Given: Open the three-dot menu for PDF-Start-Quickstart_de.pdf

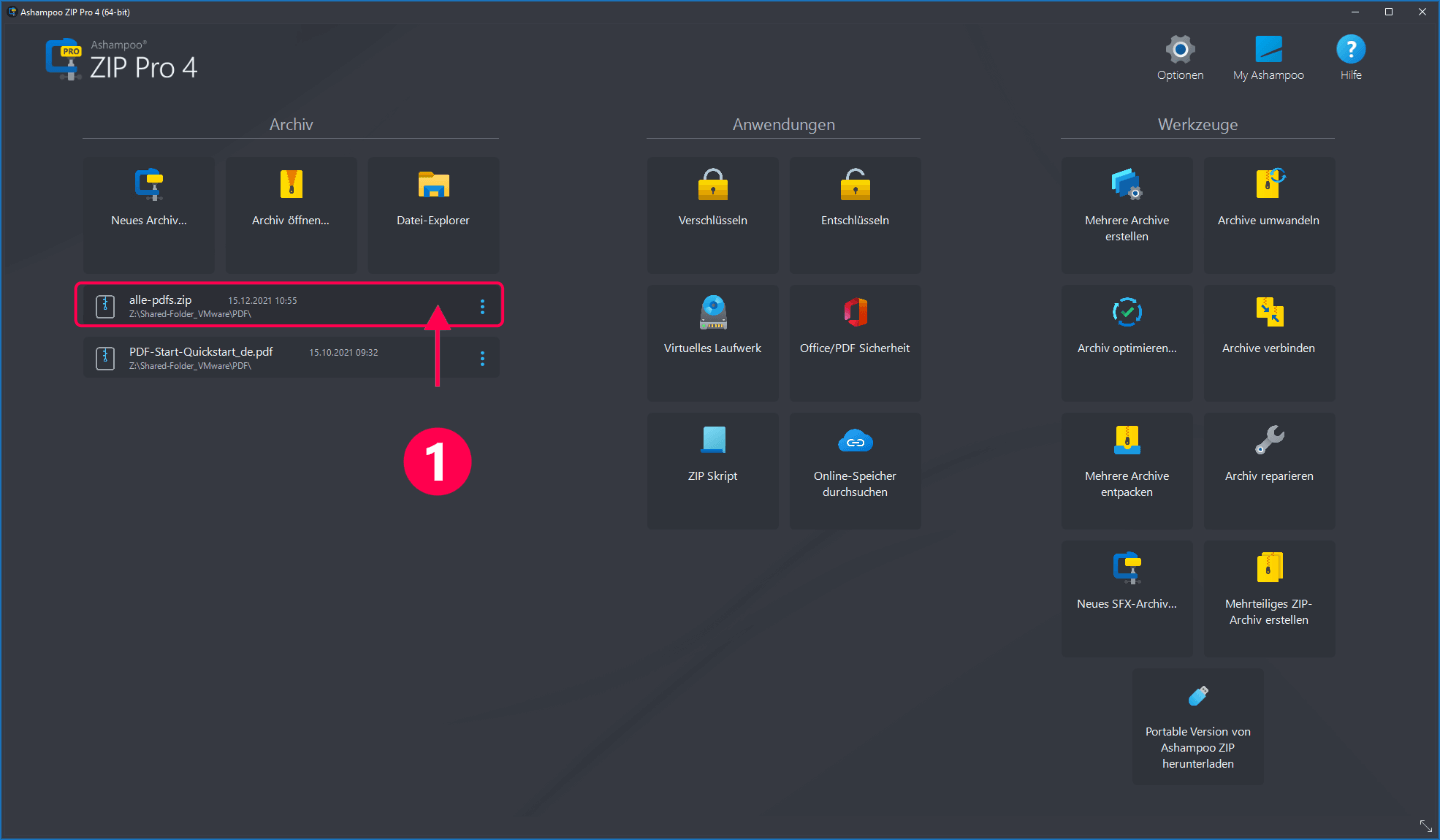Looking at the screenshot, I should (482, 358).
